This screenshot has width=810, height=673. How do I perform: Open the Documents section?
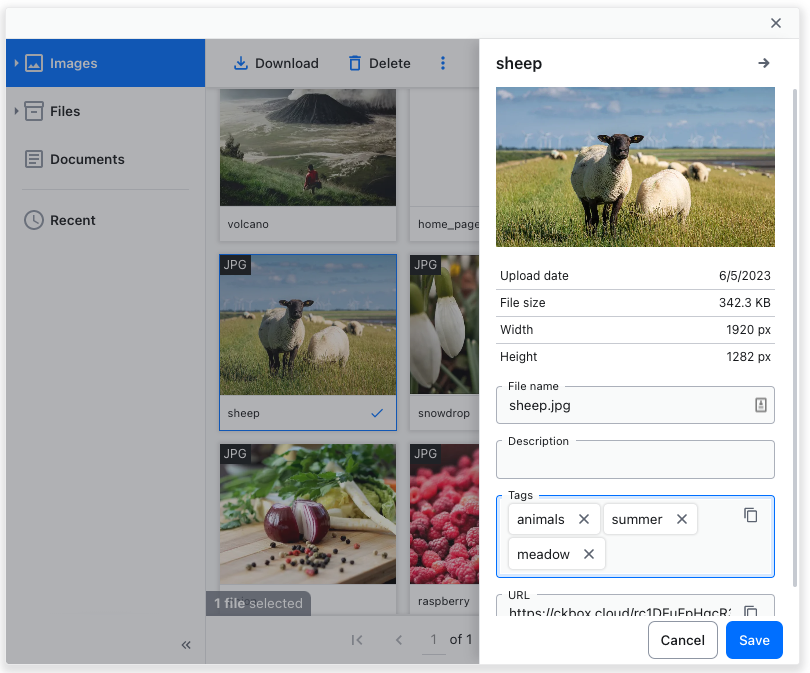coord(87,159)
